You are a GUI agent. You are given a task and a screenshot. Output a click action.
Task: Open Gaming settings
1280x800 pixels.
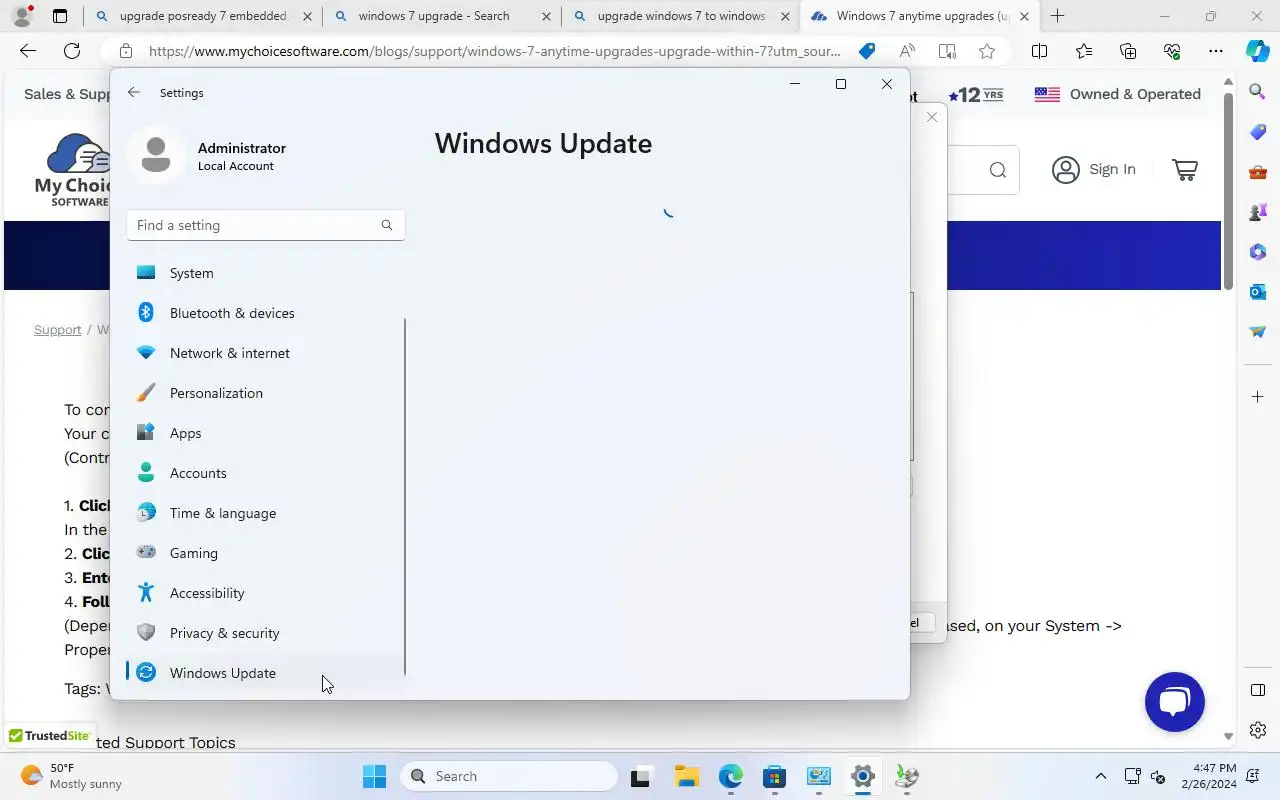(x=265, y=553)
